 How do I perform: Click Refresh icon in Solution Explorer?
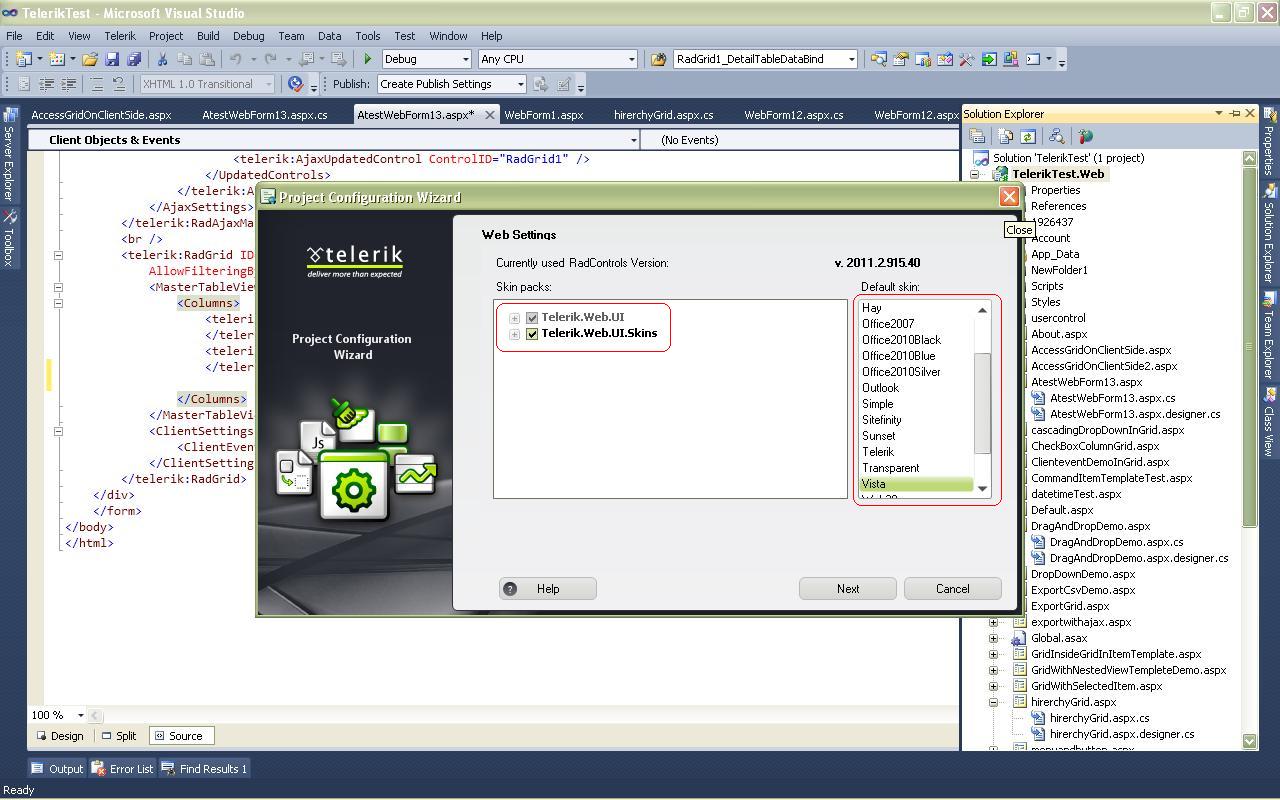click(1027, 136)
